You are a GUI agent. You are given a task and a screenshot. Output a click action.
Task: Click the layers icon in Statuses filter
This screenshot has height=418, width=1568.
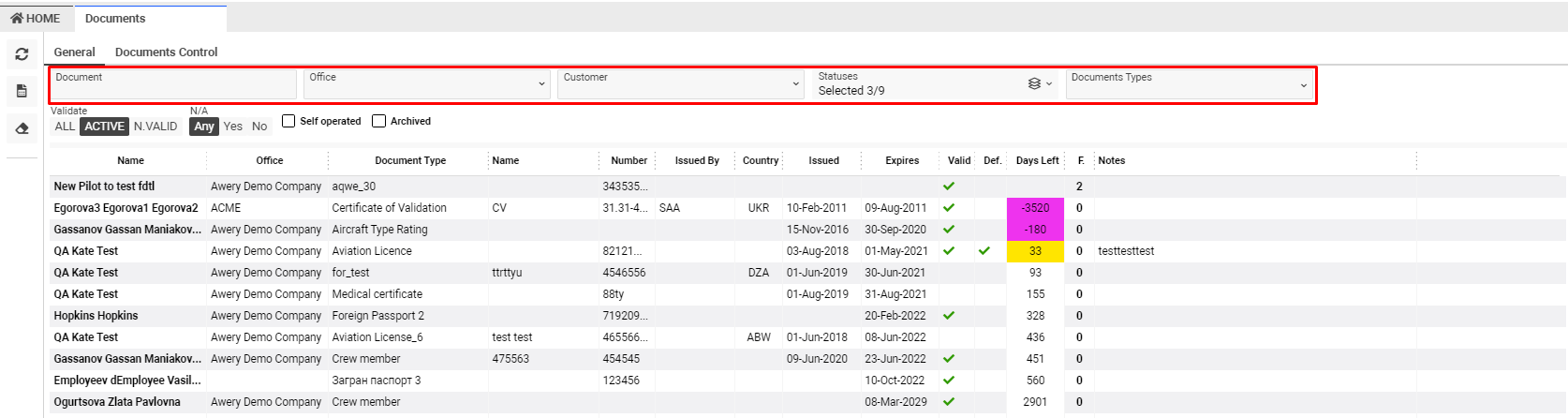1034,83
